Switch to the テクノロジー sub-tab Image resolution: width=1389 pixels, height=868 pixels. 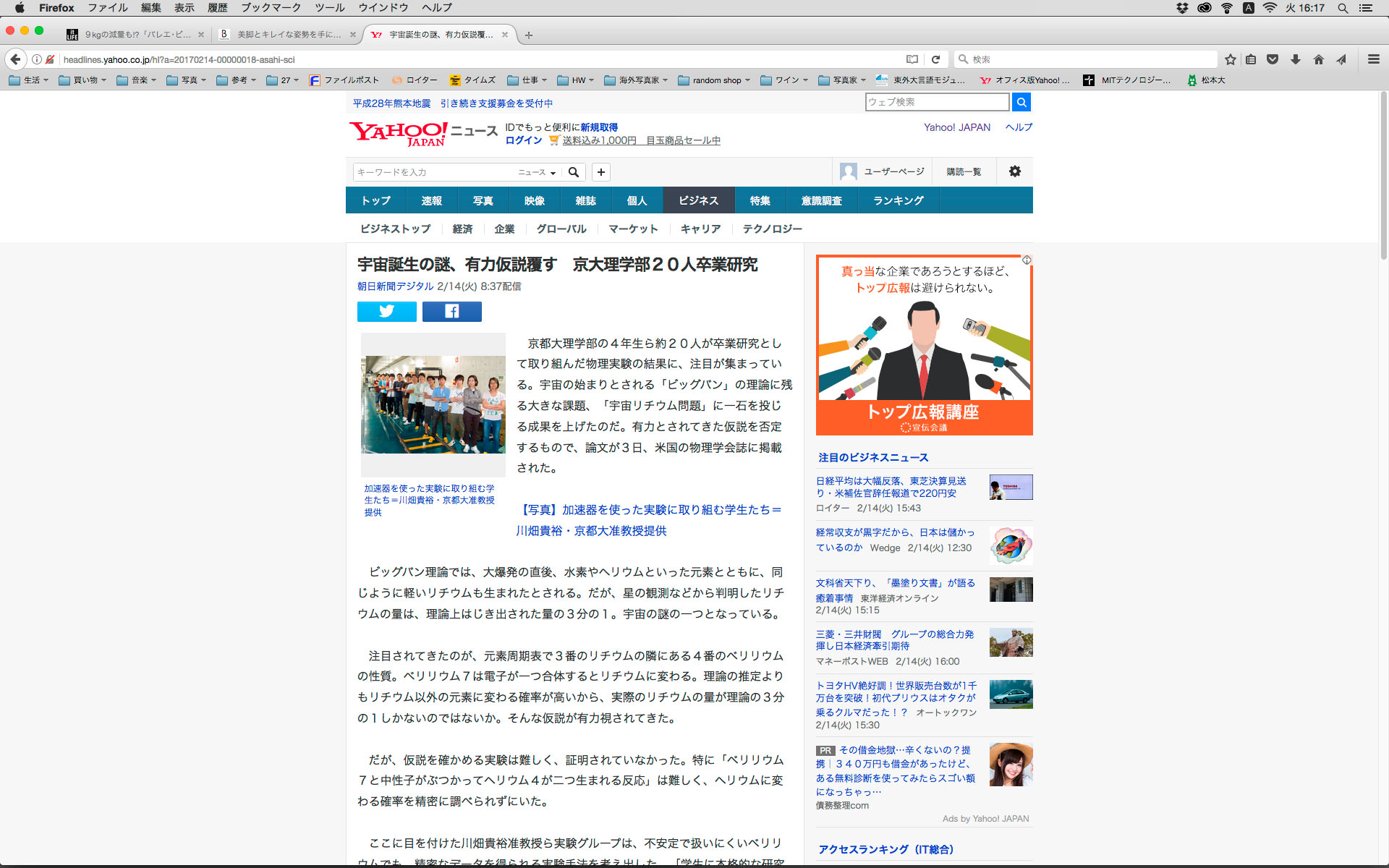[772, 229]
